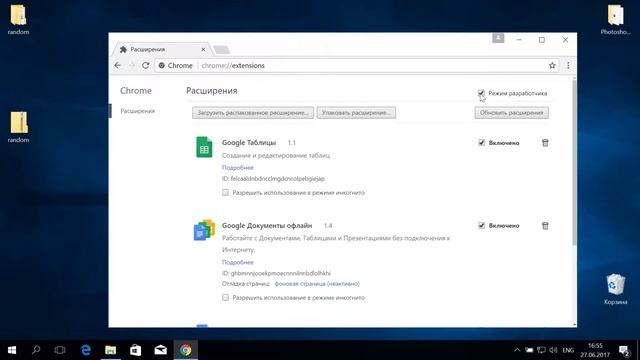Open the Windows Start menu
640x360 pixels.
[12, 350]
